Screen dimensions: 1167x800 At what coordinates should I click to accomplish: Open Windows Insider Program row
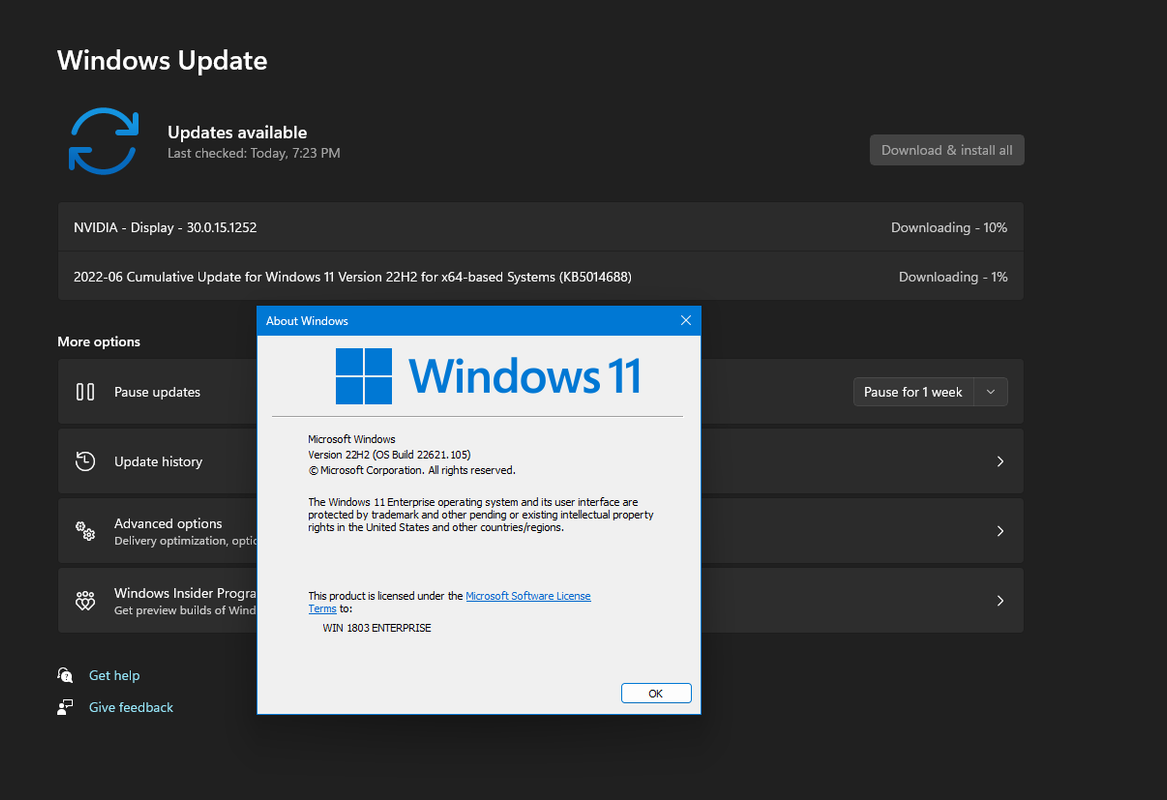click(x=540, y=601)
